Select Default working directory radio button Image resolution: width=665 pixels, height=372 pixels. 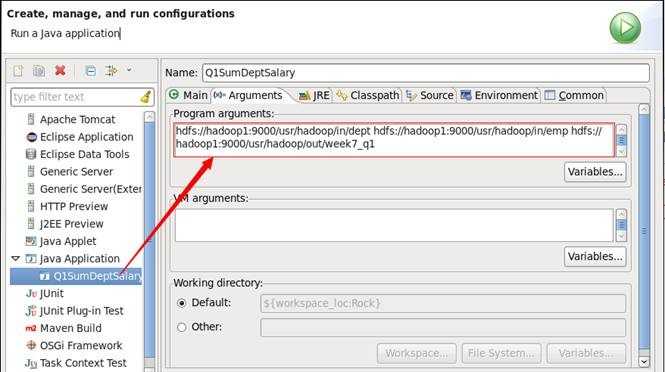pyautogui.click(x=182, y=303)
